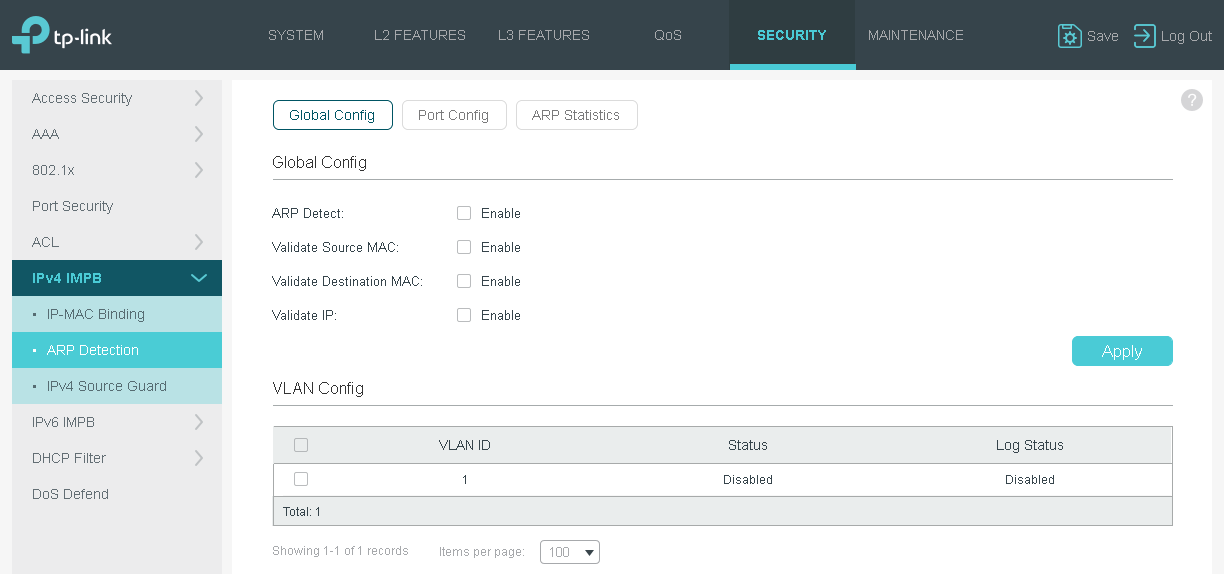Select Access Security label in sidebar
1224x574 pixels.
click(82, 98)
